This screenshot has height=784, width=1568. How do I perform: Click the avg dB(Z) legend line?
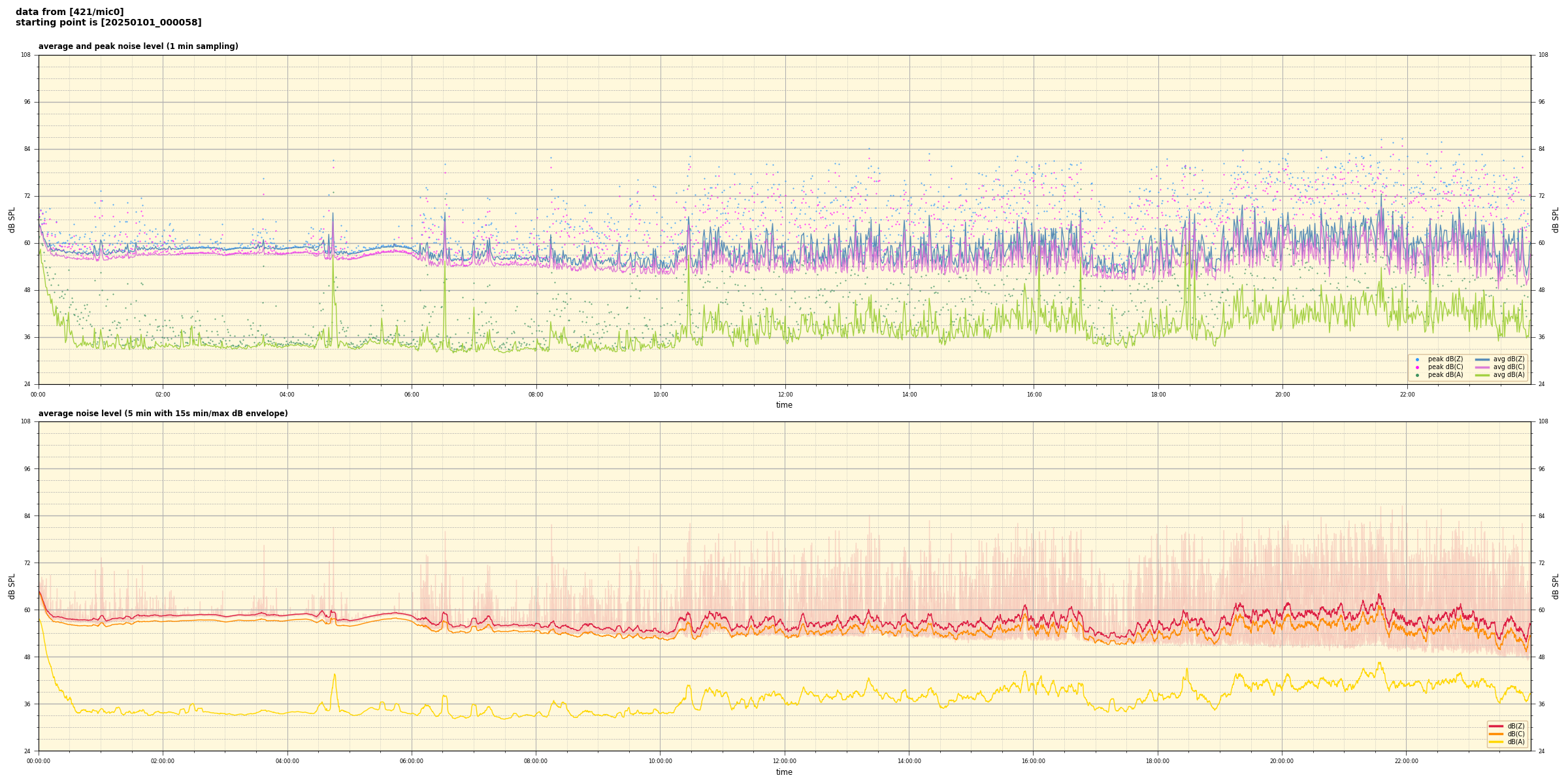(x=1482, y=359)
